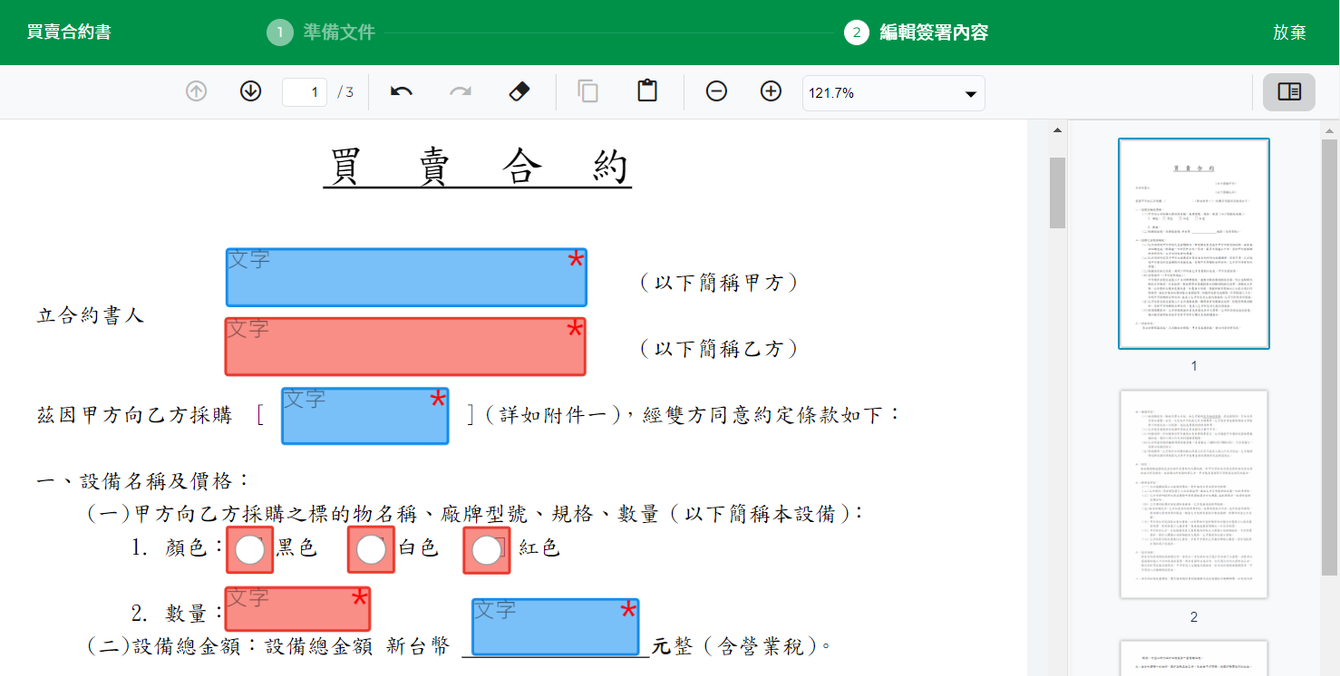Copy the selected field
Screen dimensions: 1340x676
(x=588, y=92)
